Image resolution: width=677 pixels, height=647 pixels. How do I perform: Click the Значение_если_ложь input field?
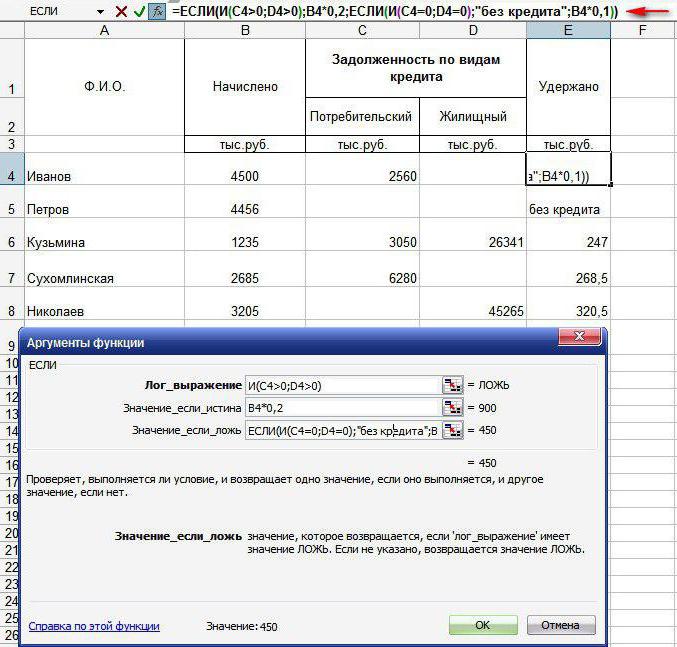click(343, 430)
